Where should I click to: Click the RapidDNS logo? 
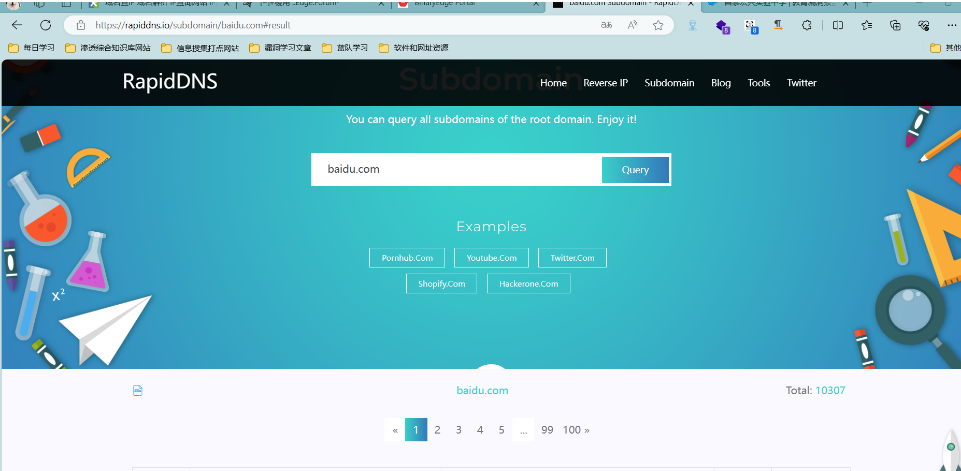point(170,82)
